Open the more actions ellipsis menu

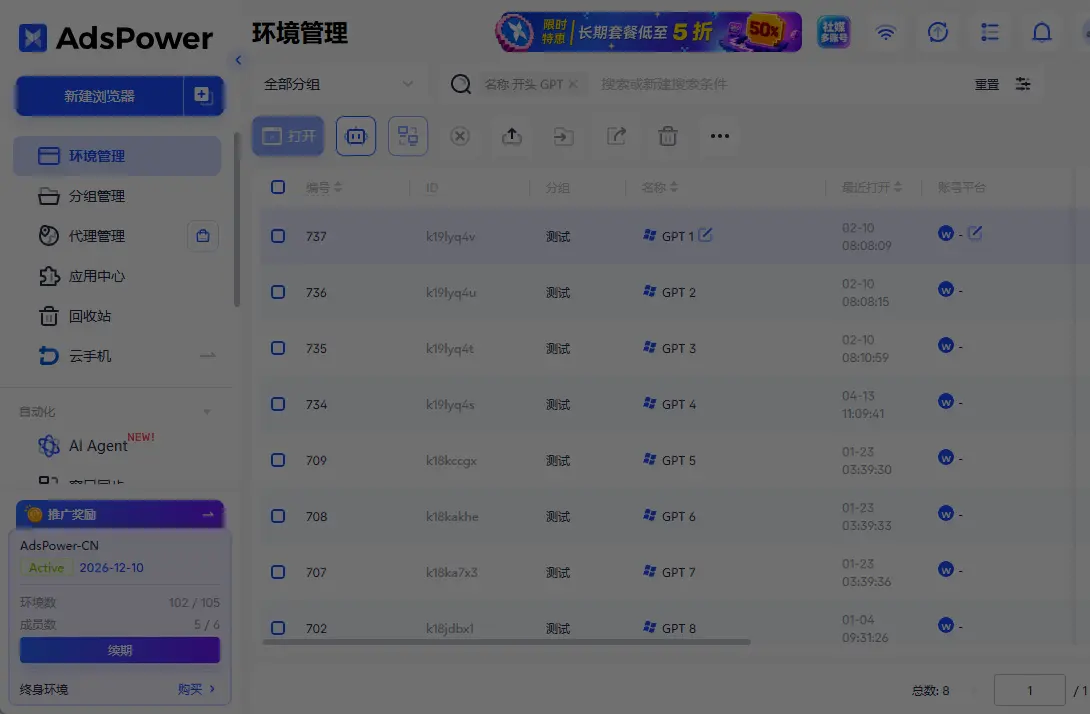pyautogui.click(x=719, y=136)
